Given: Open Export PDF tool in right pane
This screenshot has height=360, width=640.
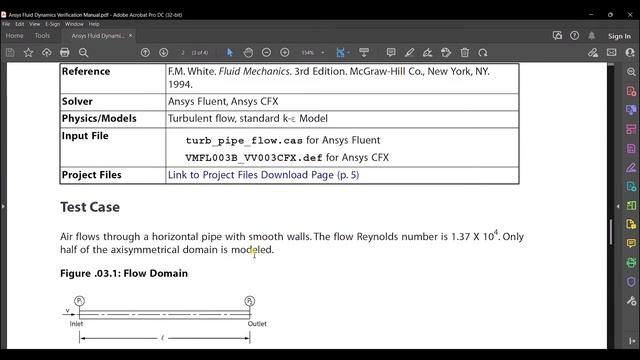Looking at the screenshot, I should point(631,187).
